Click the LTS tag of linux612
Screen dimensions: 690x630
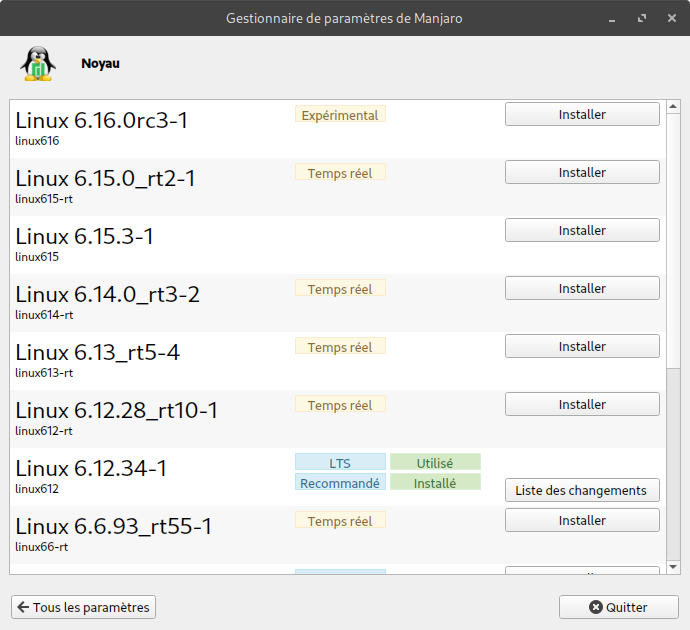click(x=340, y=462)
